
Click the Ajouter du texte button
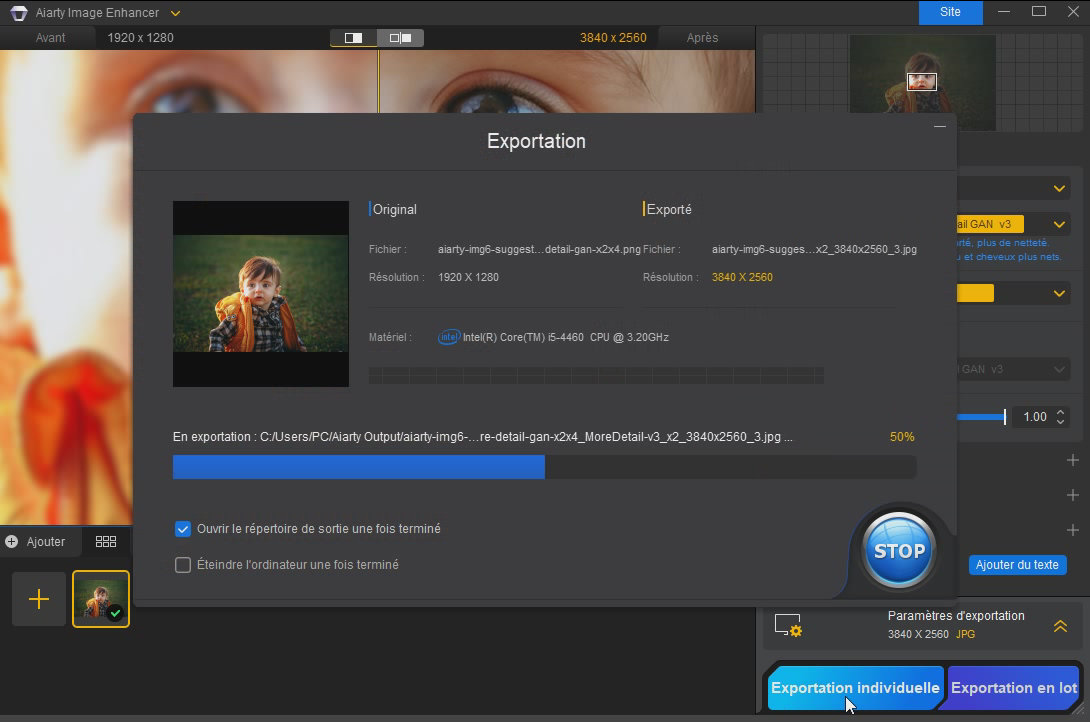coord(1016,565)
